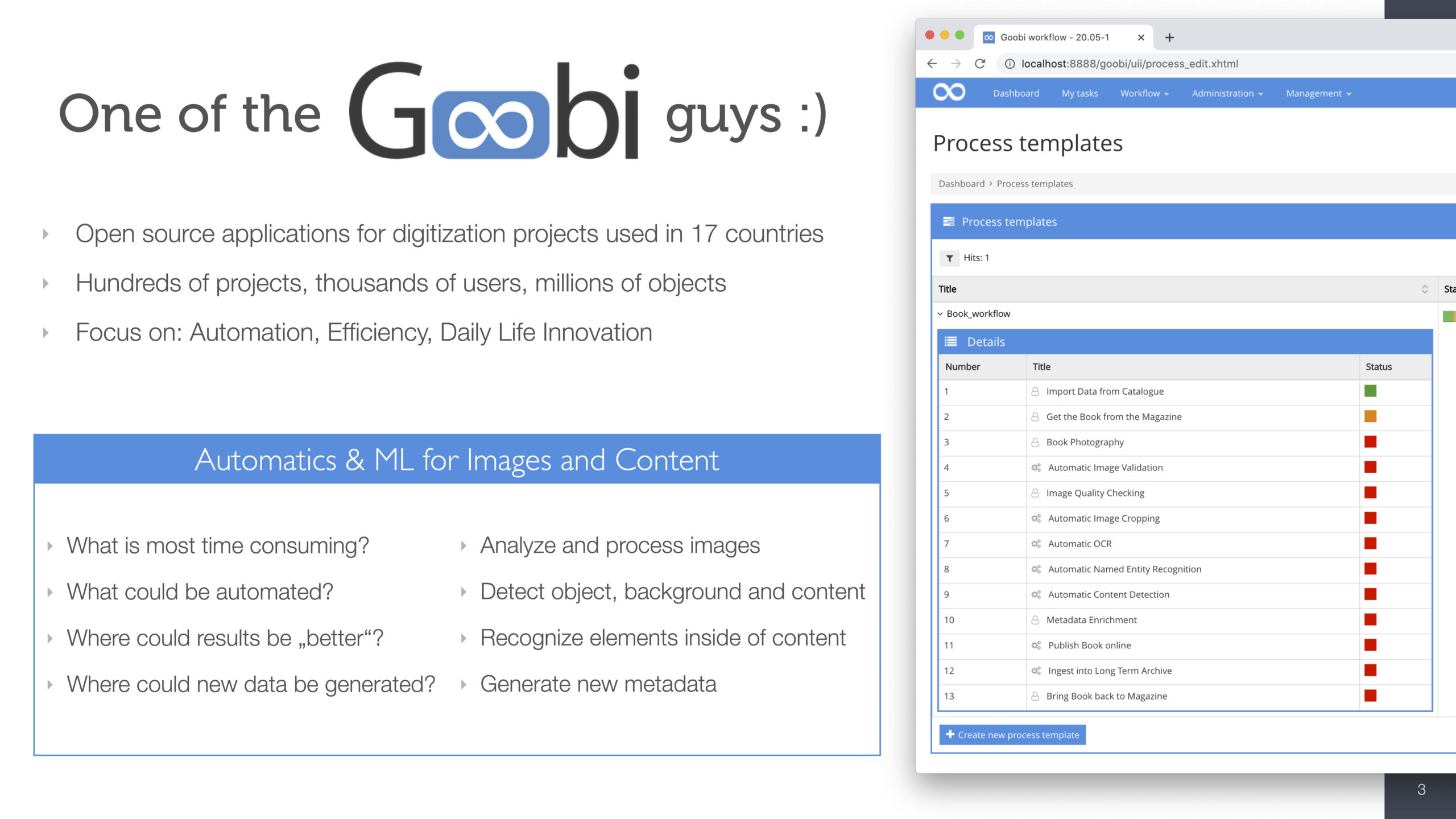Screen dimensions: 1456x819
Task: Click Process templates in the breadcrumb
Action: 1035,184
